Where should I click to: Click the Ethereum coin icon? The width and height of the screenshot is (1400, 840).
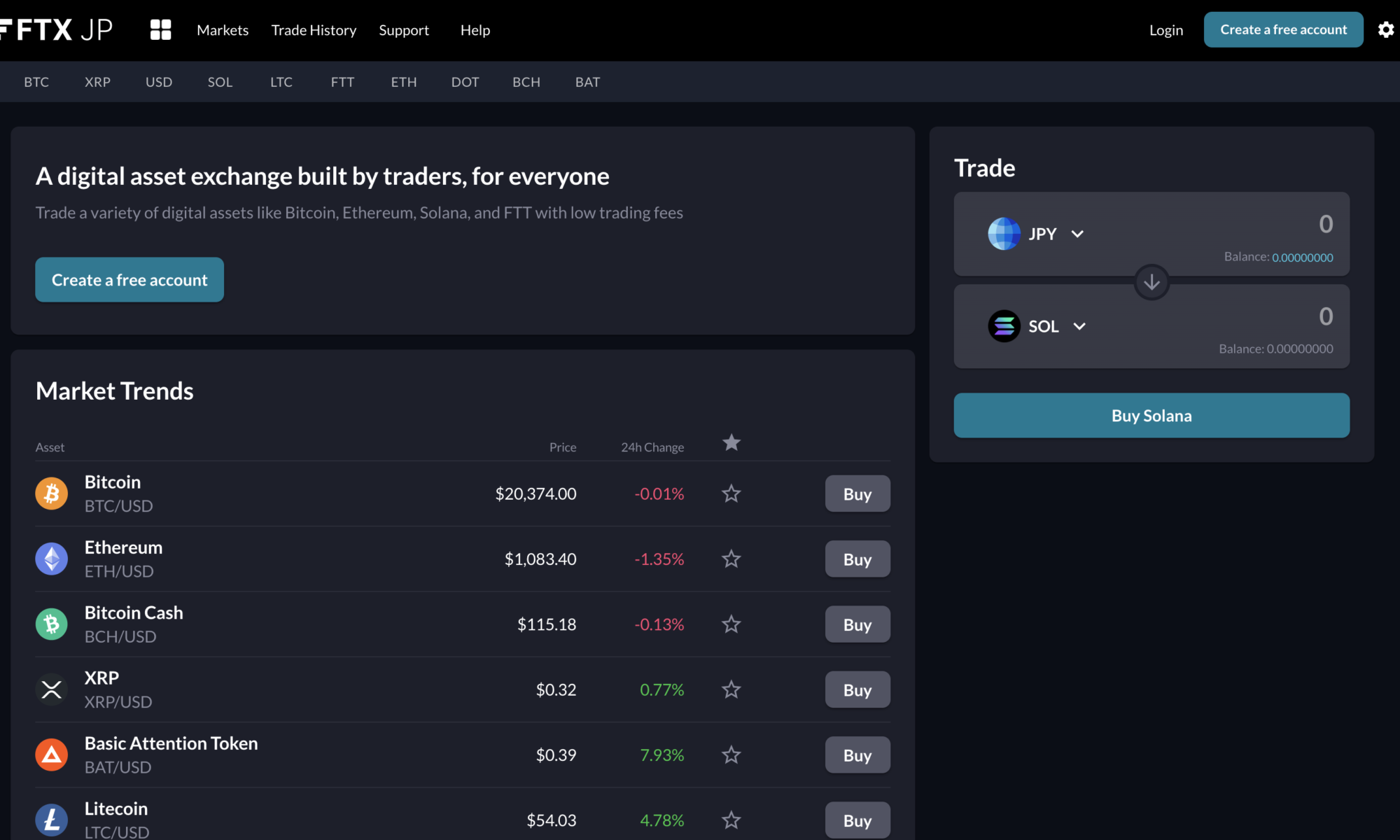(x=52, y=559)
